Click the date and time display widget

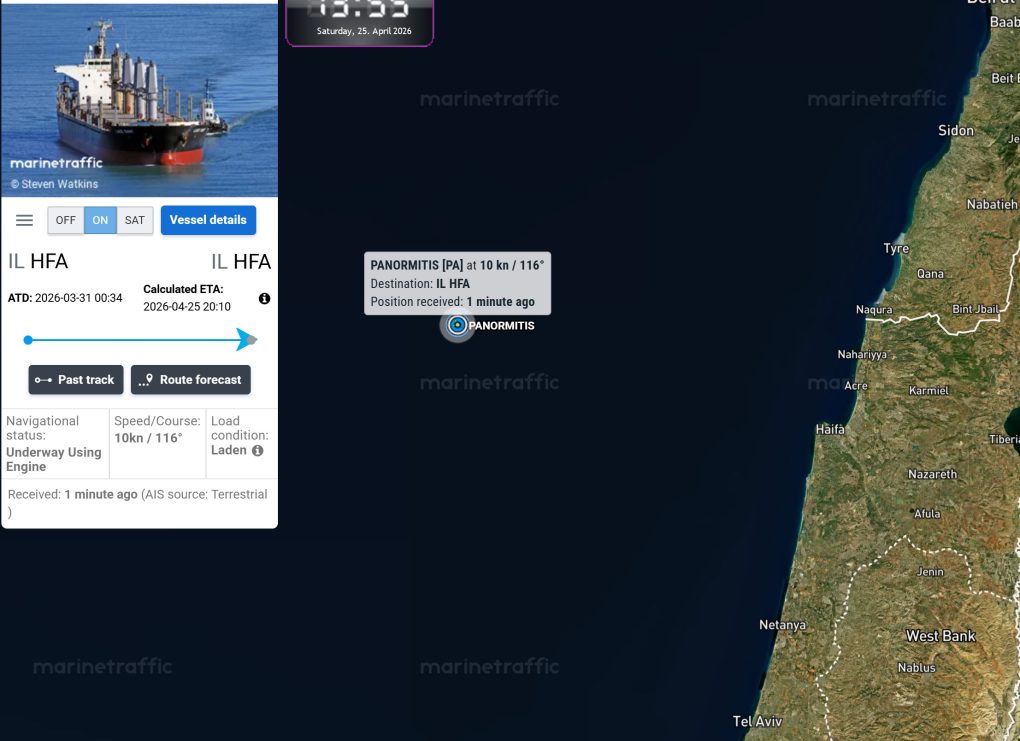360,23
